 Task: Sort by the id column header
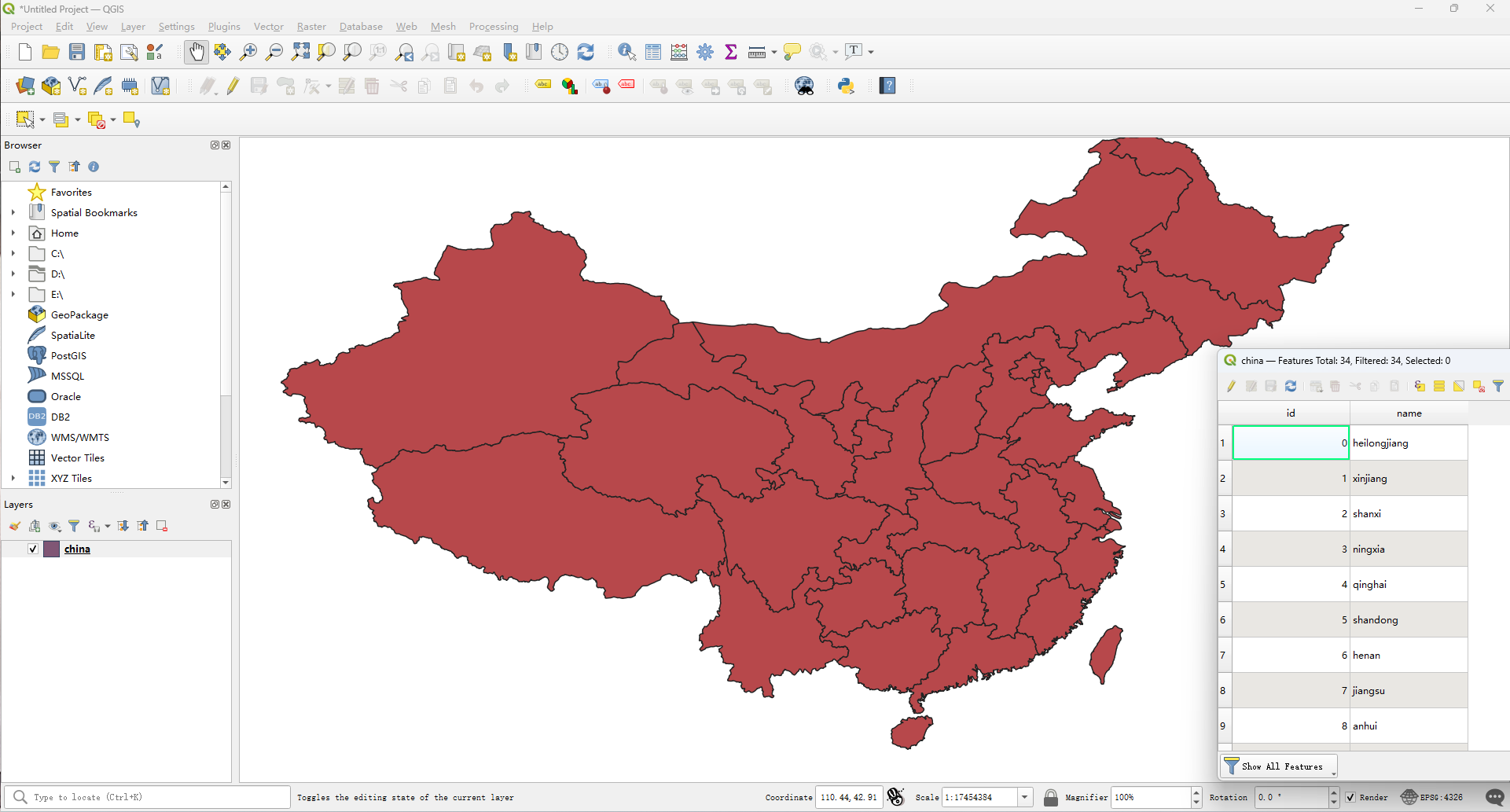1291,413
